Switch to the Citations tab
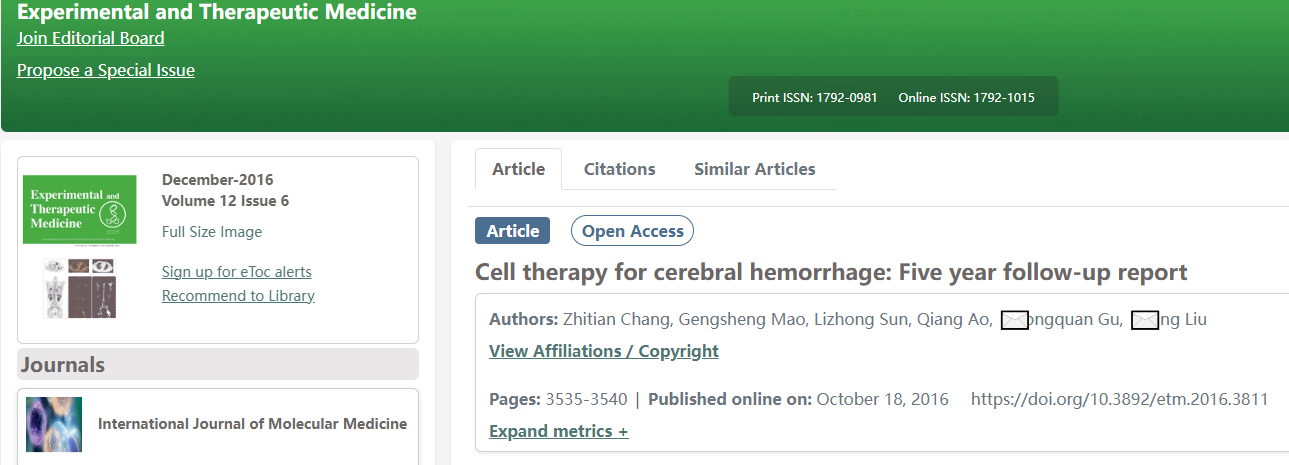Image resolution: width=1289 pixels, height=465 pixels. point(619,169)
